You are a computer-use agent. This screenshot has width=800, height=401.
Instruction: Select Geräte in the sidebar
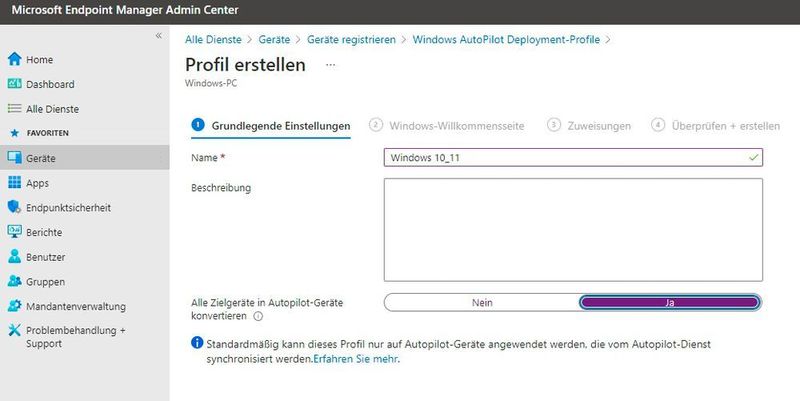tap(85, 158)
